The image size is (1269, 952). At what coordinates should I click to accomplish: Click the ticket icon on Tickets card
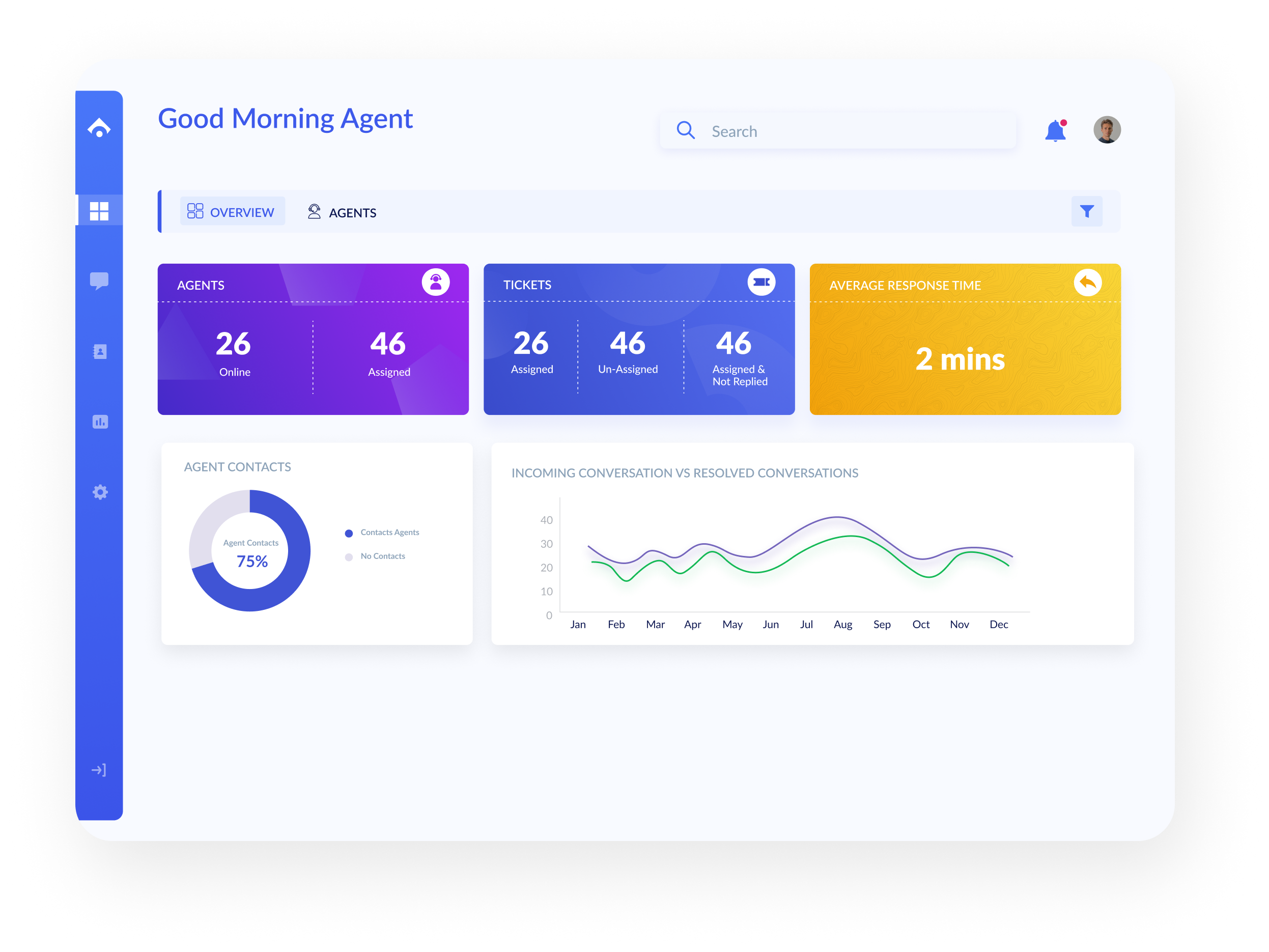762,282
